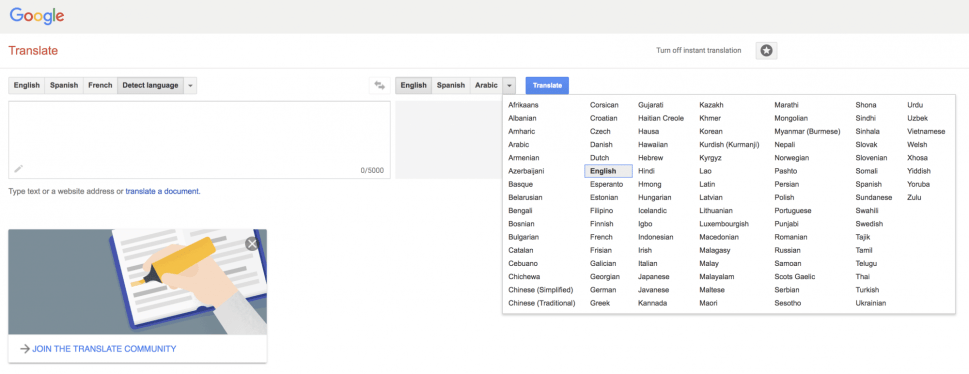Choose Vietnamese from the language list
This screenshot has width=969, height=374.
[926, 131]
